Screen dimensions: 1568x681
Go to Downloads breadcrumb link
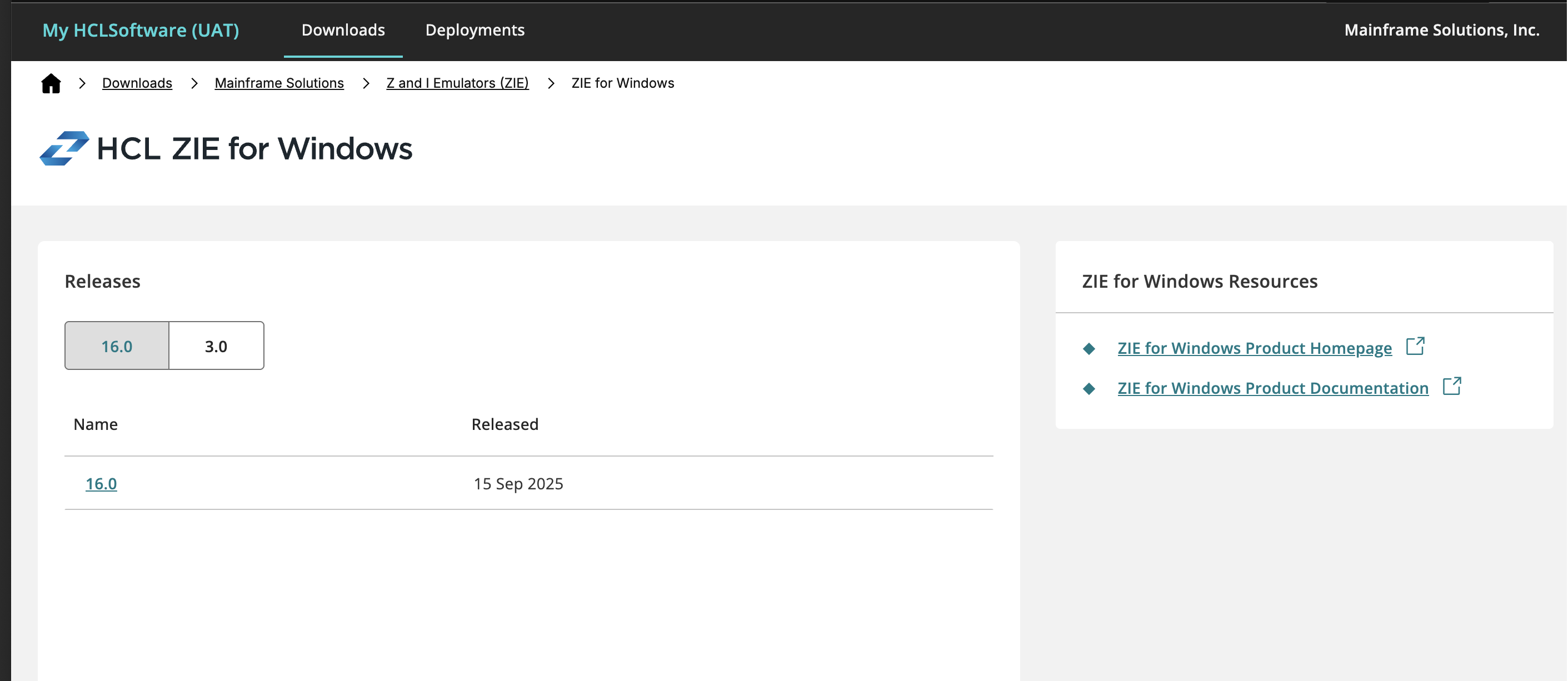coord(137,83)
